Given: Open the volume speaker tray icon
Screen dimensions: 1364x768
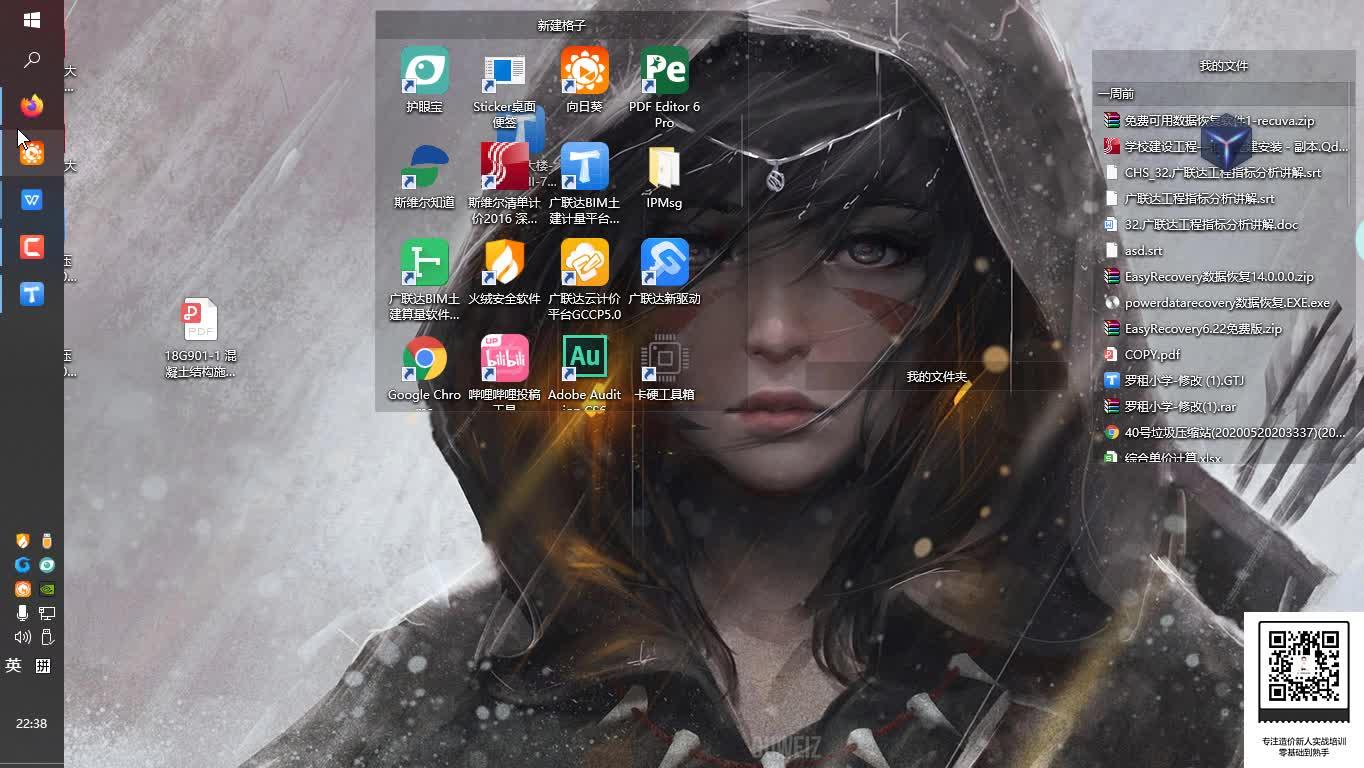Looking at the screenshot, I should tap(22, 637).
